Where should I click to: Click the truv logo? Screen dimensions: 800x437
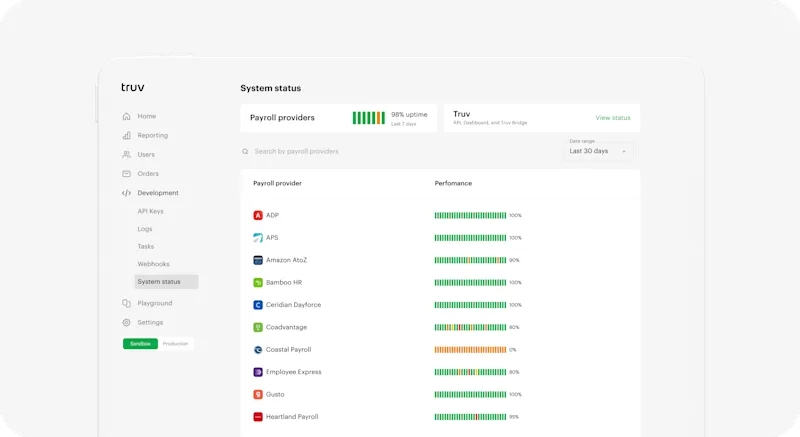(x=133, y=87)
